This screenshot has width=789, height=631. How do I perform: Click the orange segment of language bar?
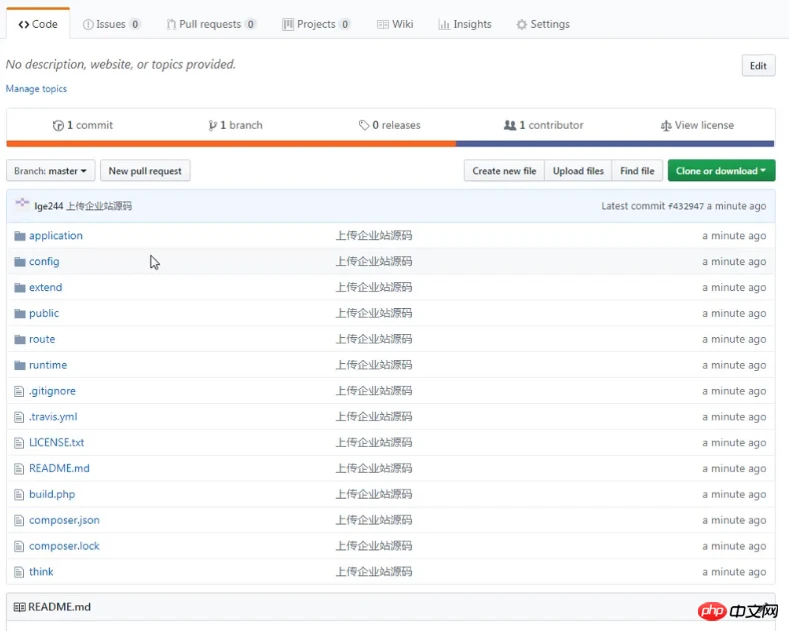click(231, 144)
